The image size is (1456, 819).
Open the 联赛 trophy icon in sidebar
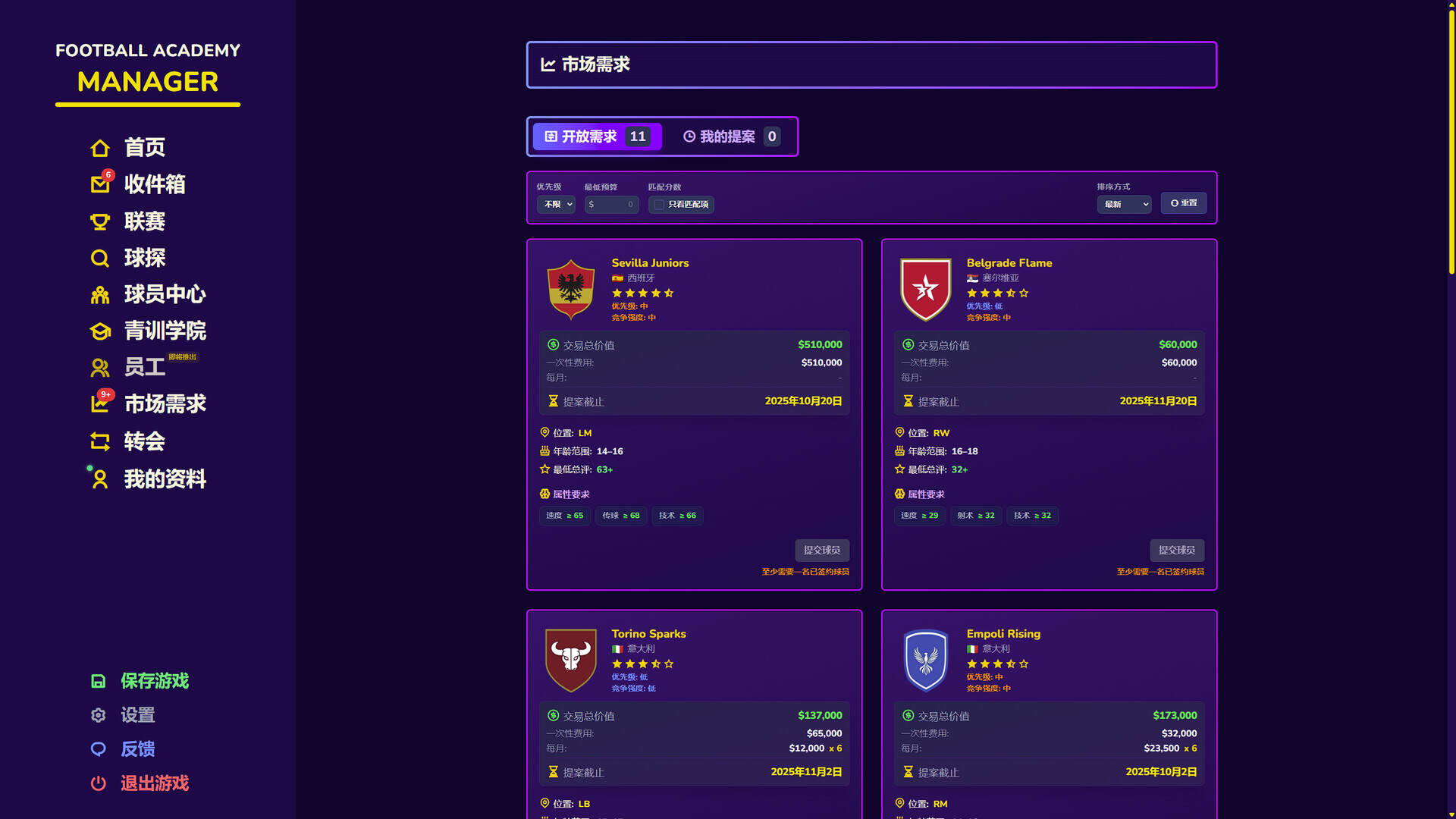99,221
